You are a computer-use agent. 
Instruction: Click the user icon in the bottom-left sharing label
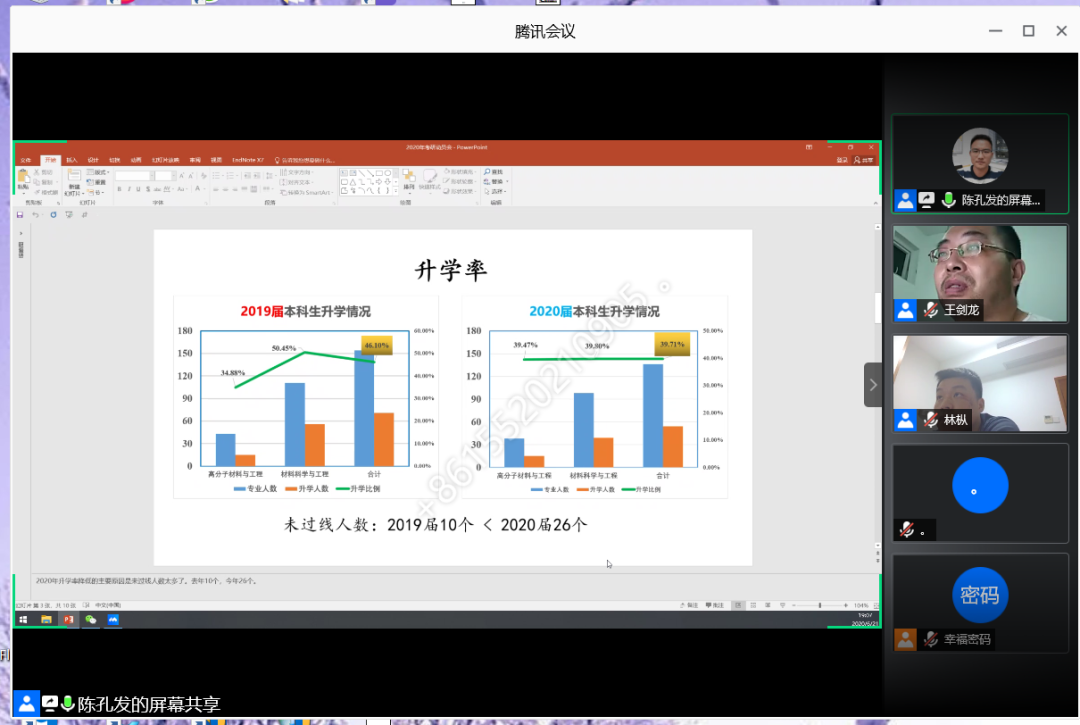27,704
